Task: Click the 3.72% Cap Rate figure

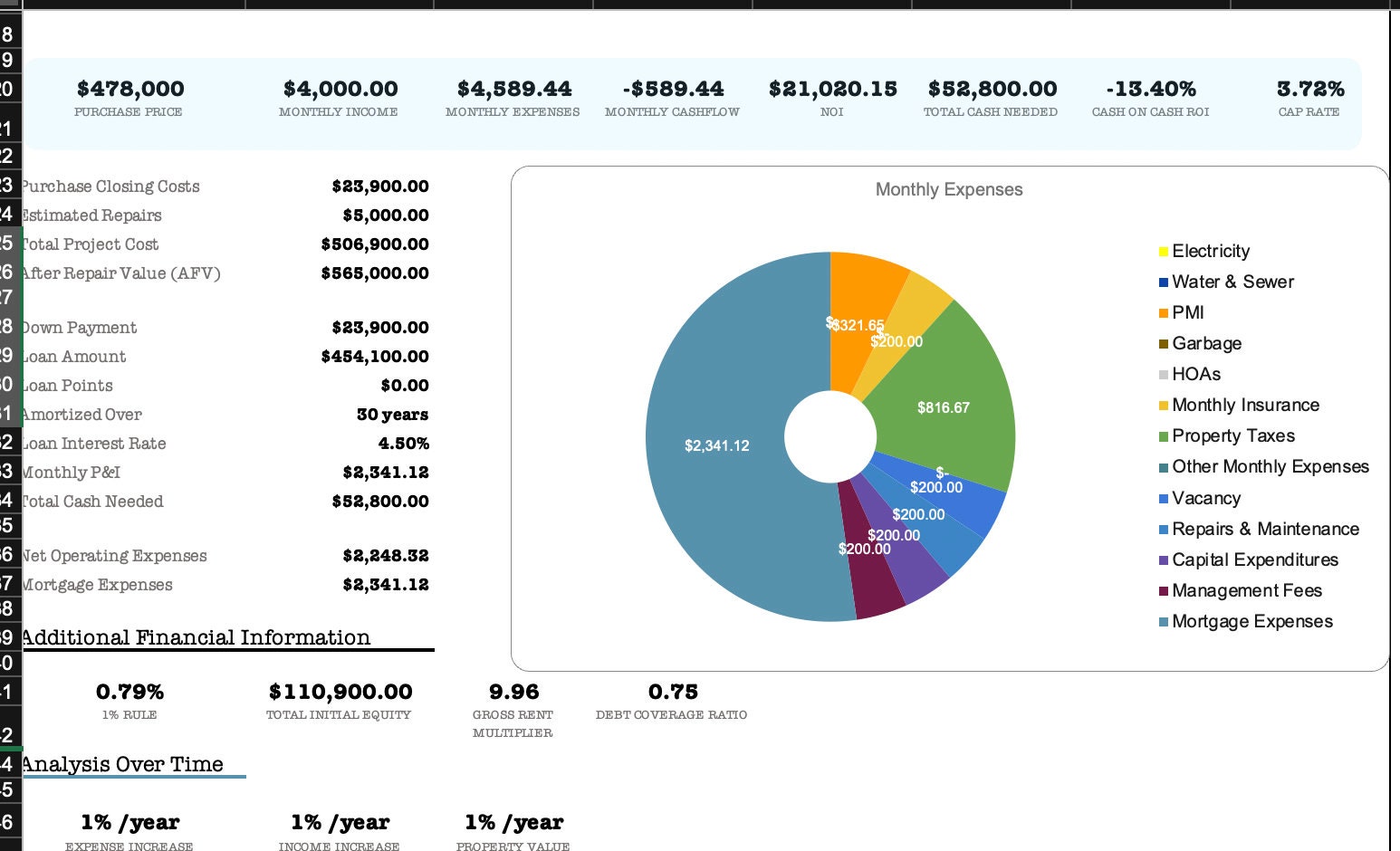Action: point(1309,89)
